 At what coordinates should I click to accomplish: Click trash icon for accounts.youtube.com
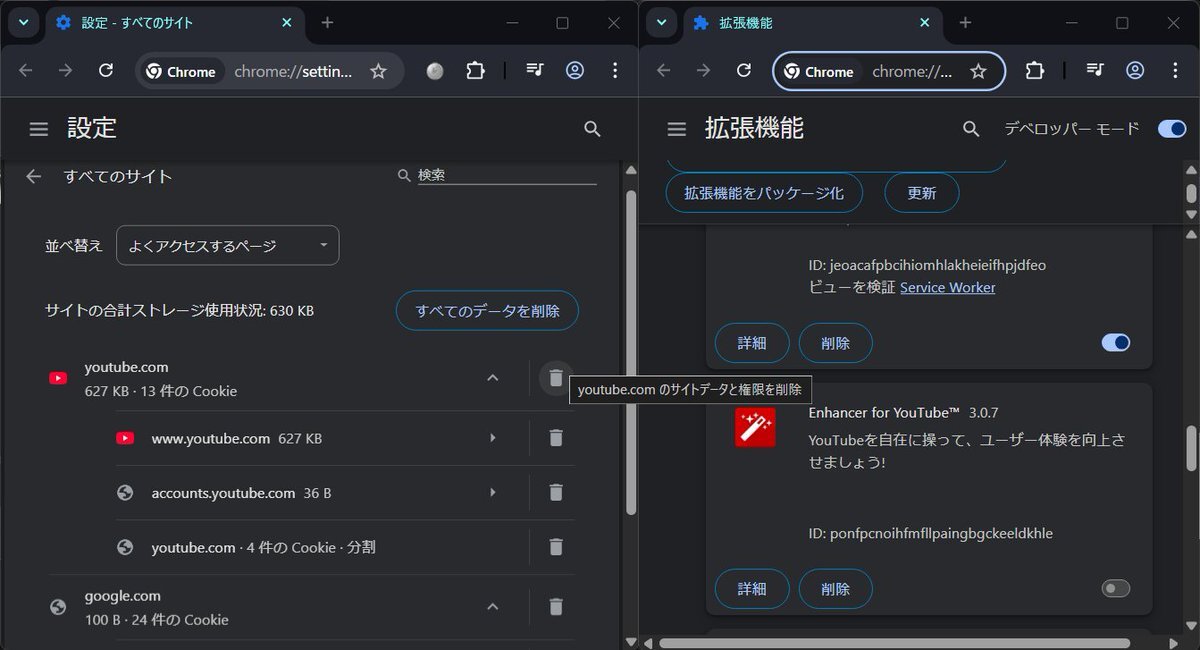[x=556, y=492]
